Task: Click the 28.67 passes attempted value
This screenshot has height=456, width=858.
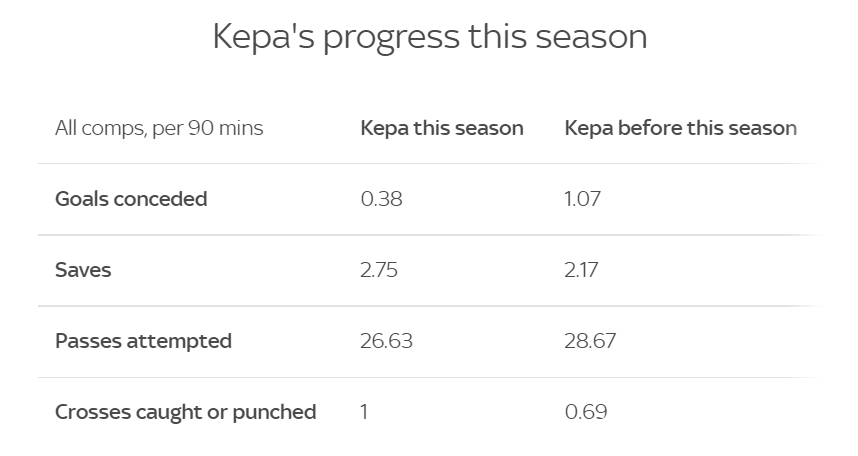Action: (x=590, y=341)
